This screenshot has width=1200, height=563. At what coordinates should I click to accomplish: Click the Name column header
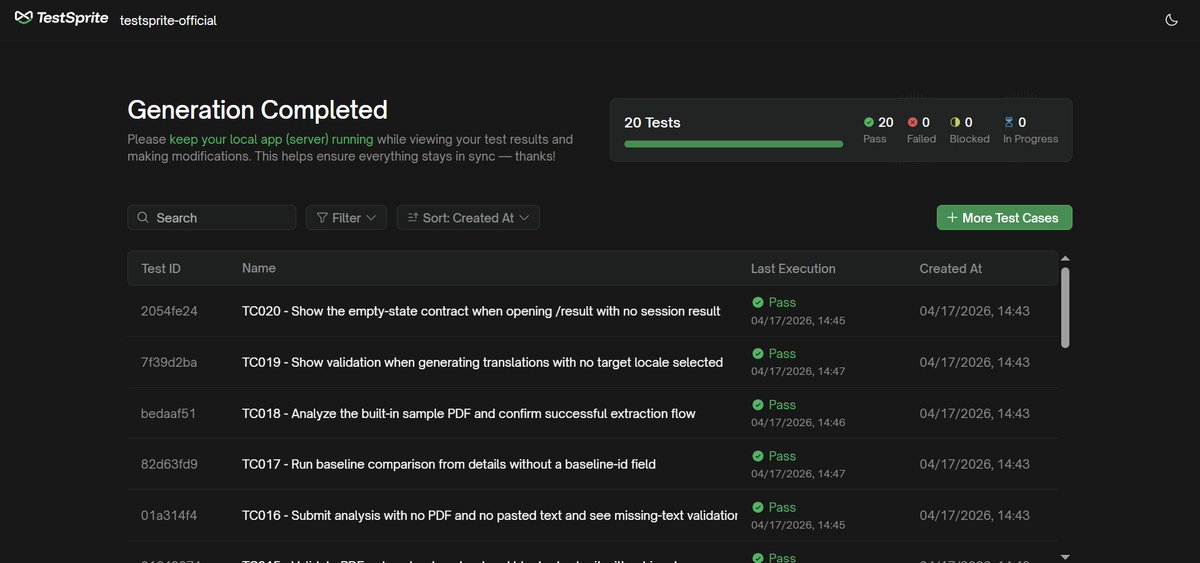pos(259,268)
